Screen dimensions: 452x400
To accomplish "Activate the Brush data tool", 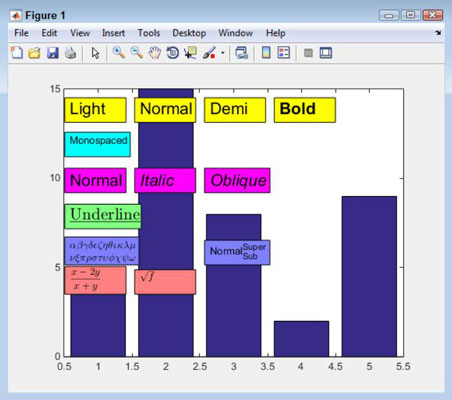I will coord(209,53).
